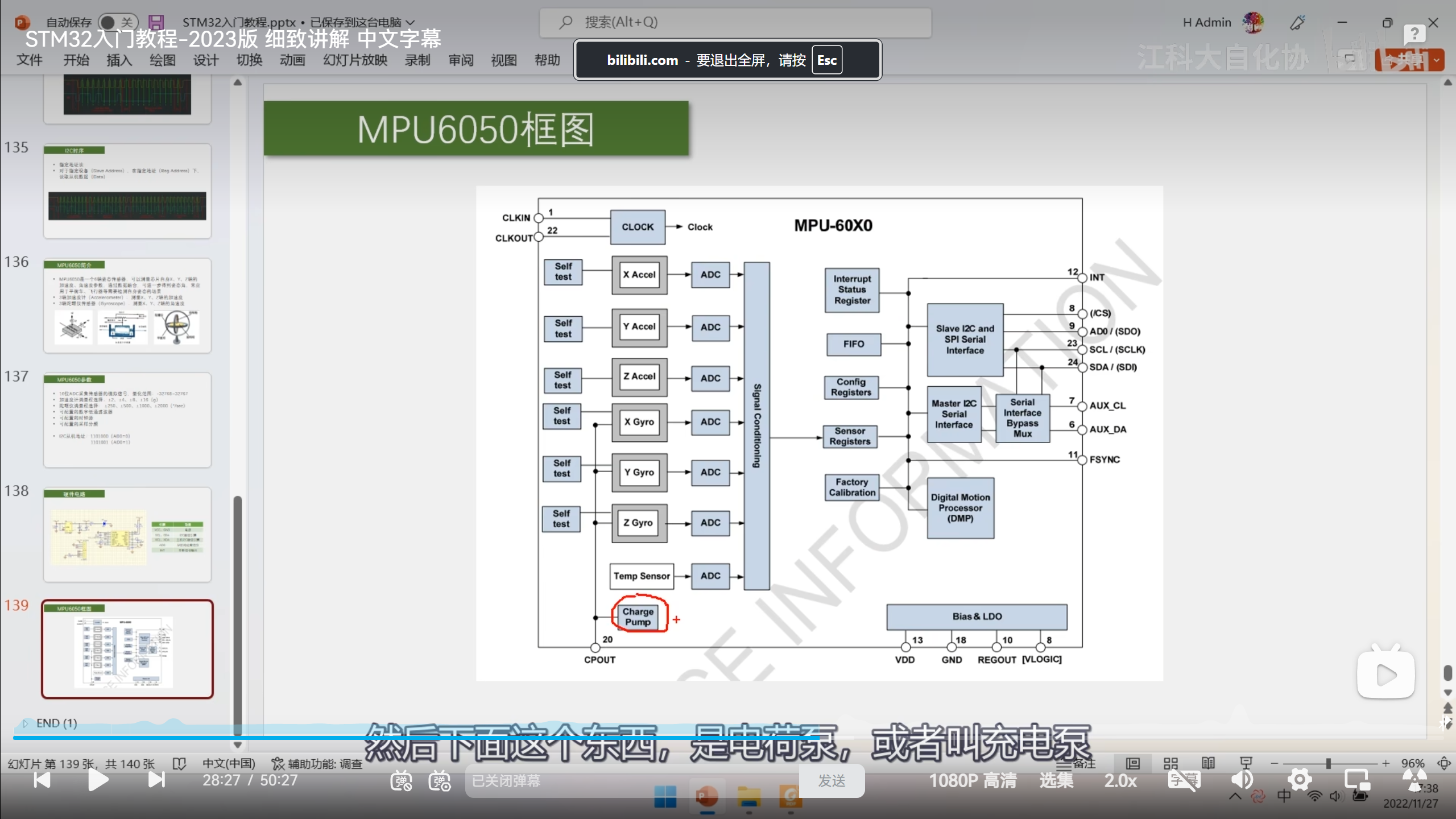Toggle subtitles off in the player
This screenshot has height=819, width=1456.
1184,780
